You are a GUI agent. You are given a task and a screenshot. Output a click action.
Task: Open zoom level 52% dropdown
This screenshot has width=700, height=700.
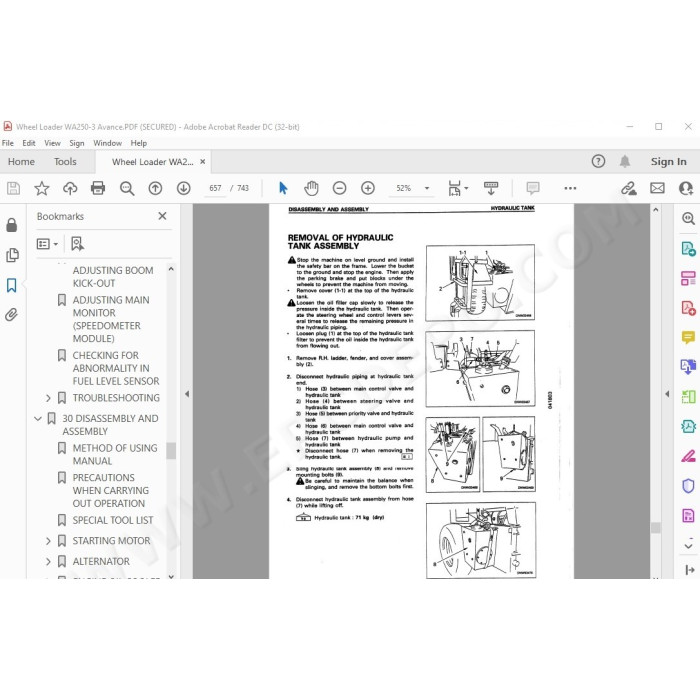[427, 188]
